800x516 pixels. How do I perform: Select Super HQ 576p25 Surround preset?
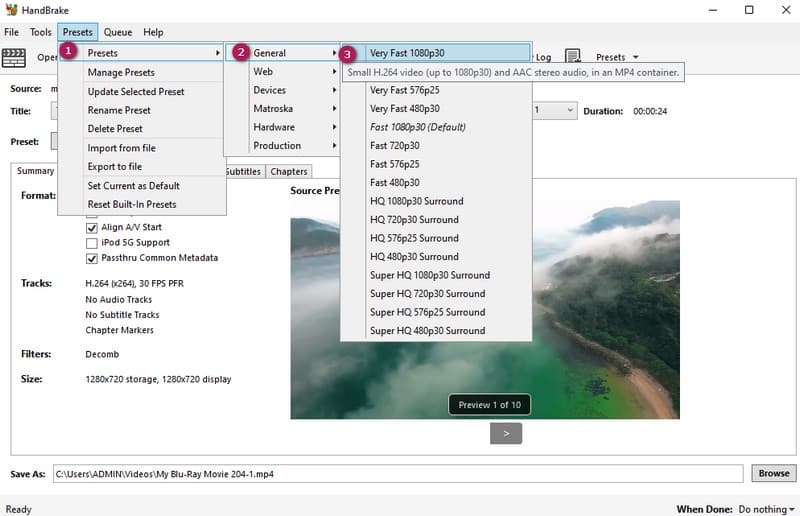coord(436,312)
